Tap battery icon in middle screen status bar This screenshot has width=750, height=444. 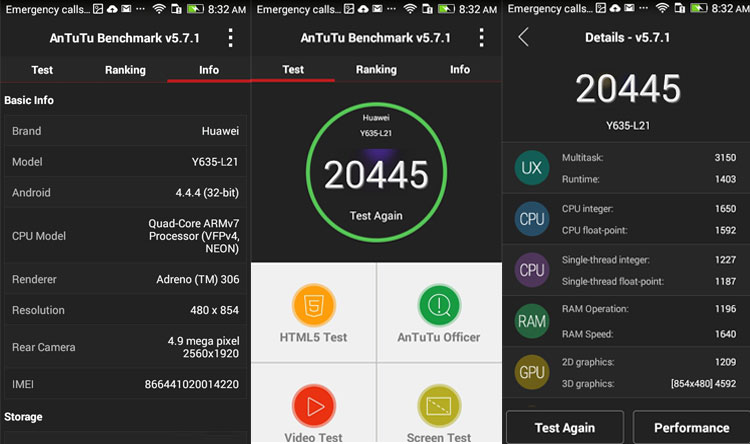point(446,9)
